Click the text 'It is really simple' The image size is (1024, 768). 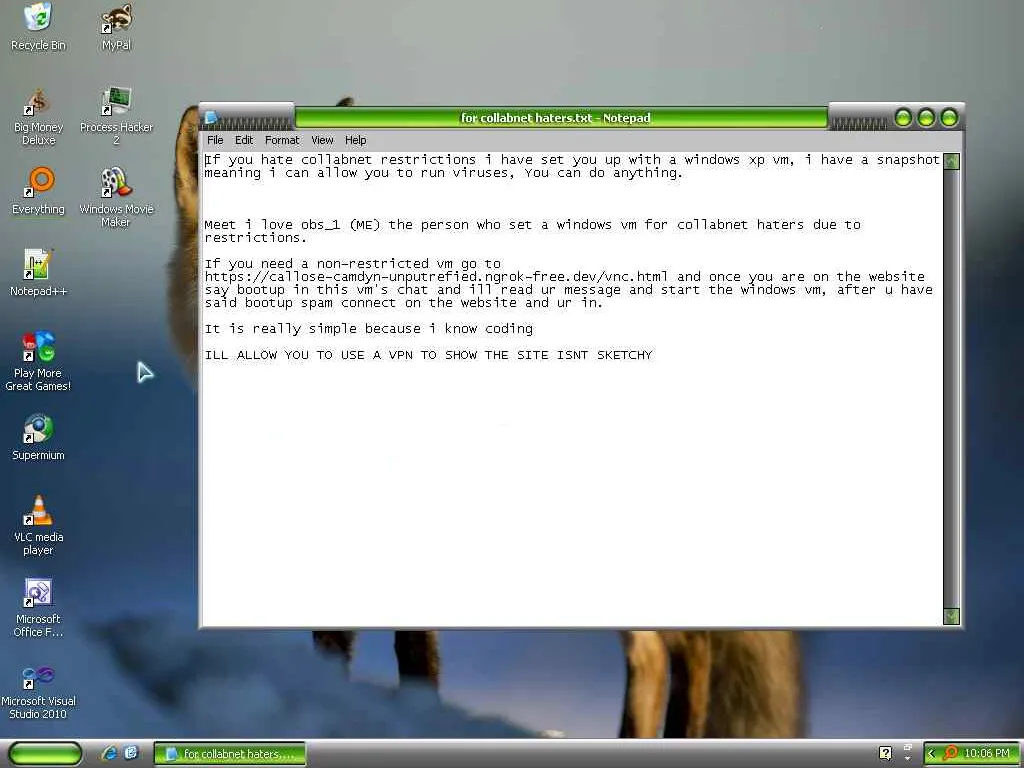click(281, 328)
